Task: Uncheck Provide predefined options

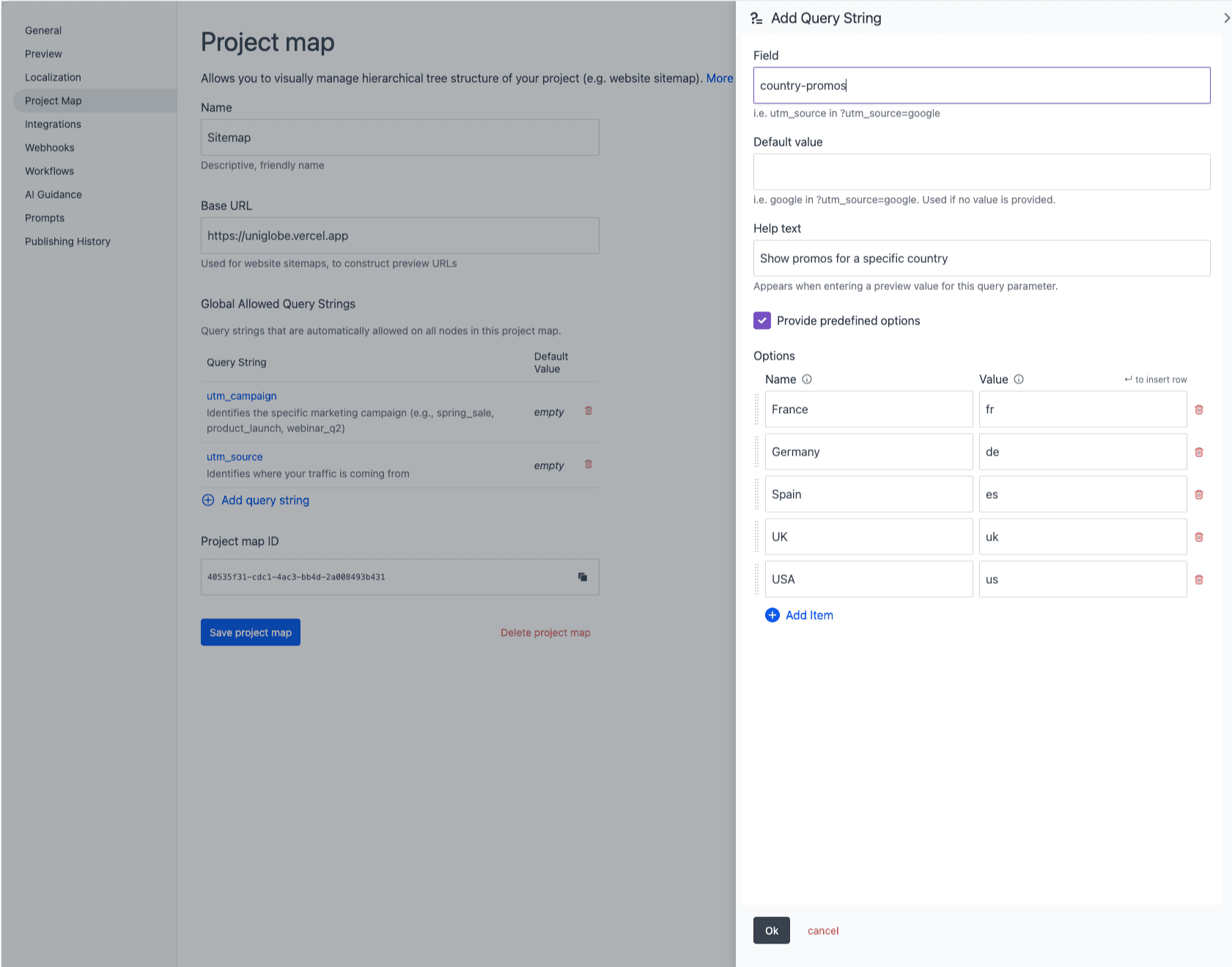Action: click(762, 320)
